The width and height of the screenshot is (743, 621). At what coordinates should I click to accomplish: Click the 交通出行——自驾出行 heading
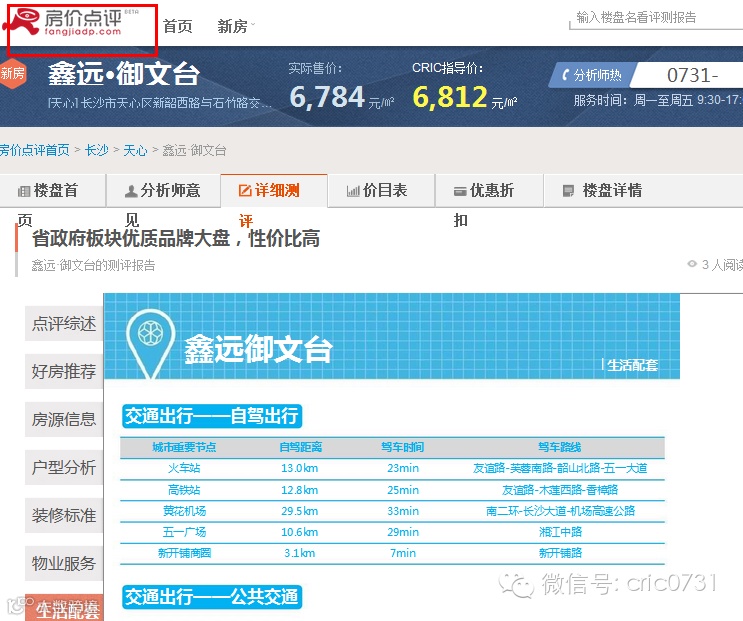click(212, 416)
